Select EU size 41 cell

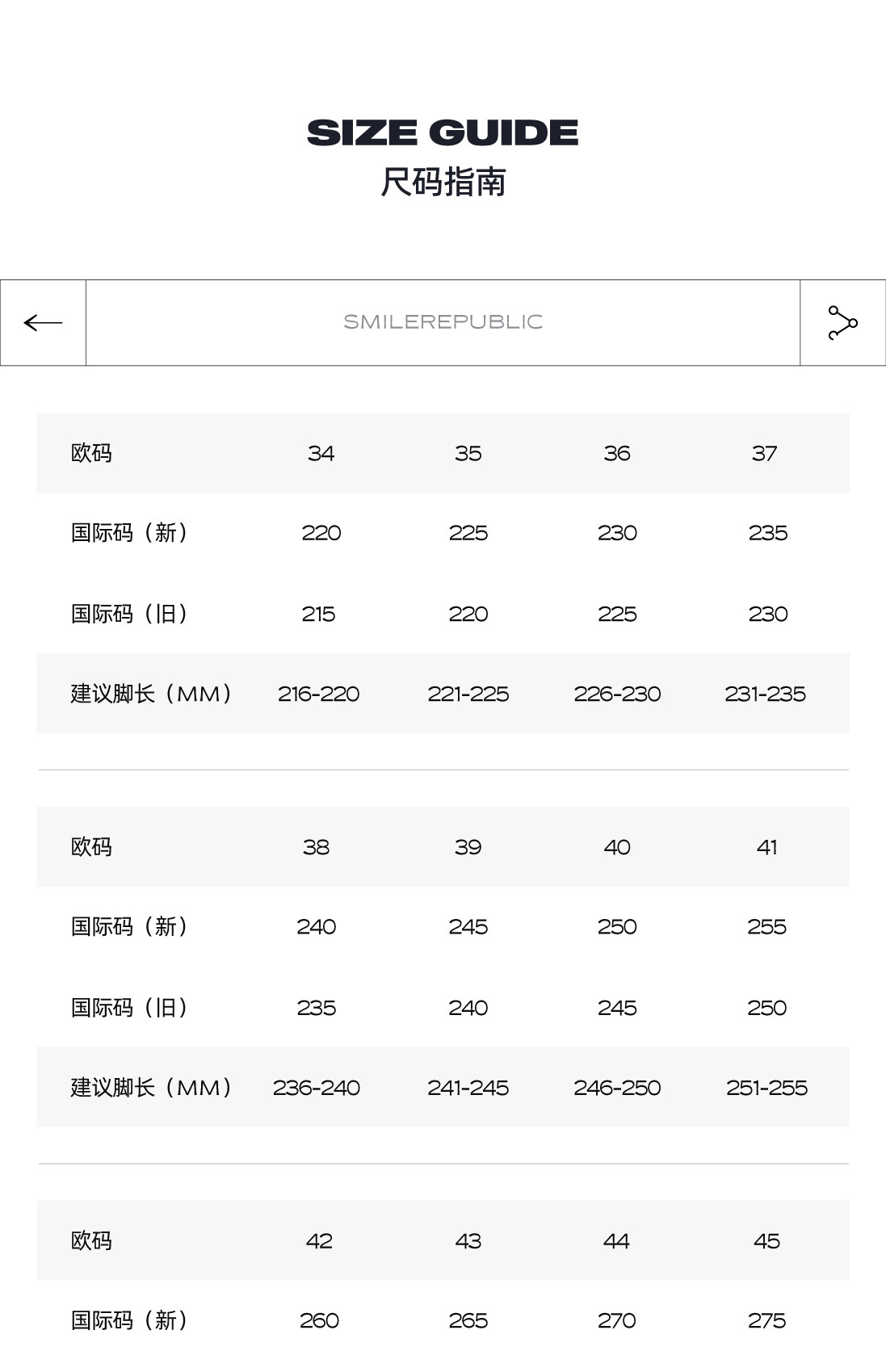click(766, 847)
